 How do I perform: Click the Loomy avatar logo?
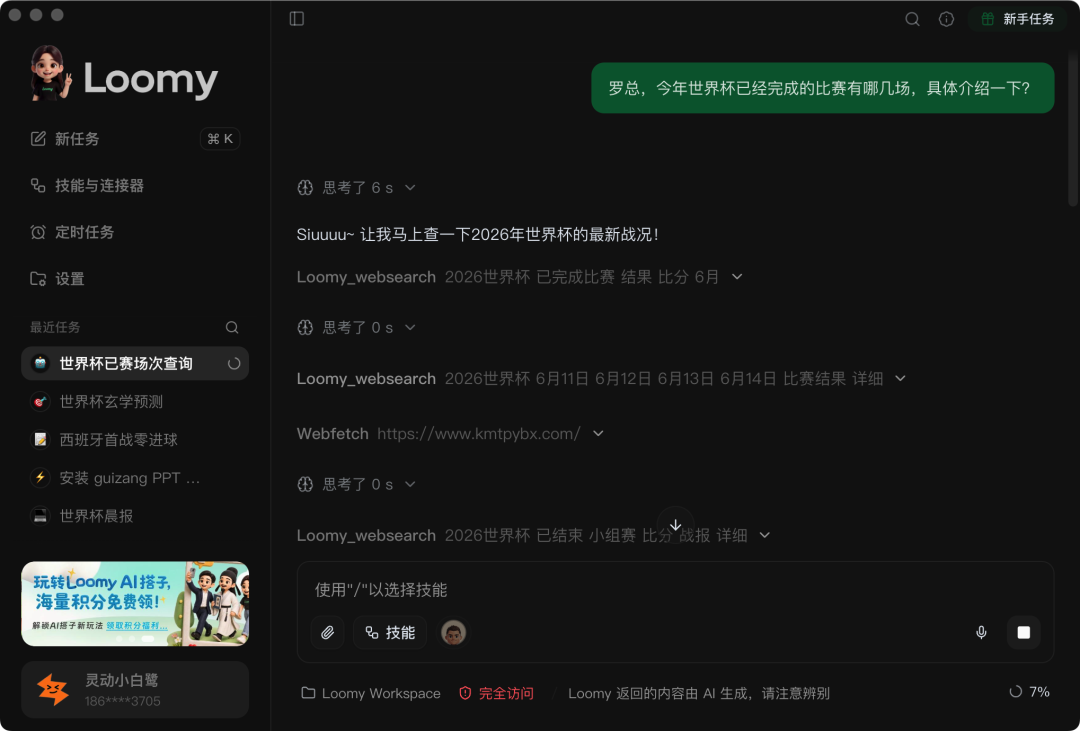pyautogui.click(x=50, y=74)
